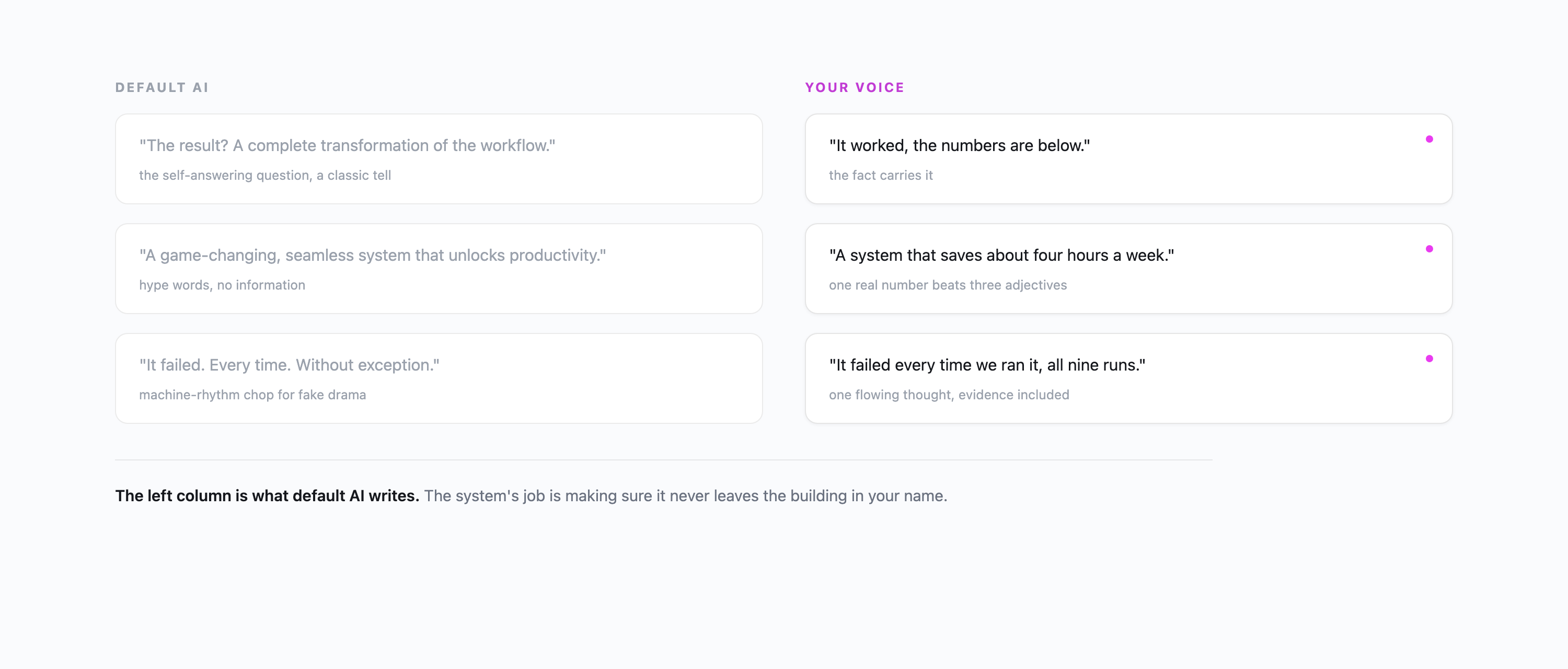Screen dimensions: 1568x669
Task: Click caption "hype words, no information"
Action: (222, 285)
